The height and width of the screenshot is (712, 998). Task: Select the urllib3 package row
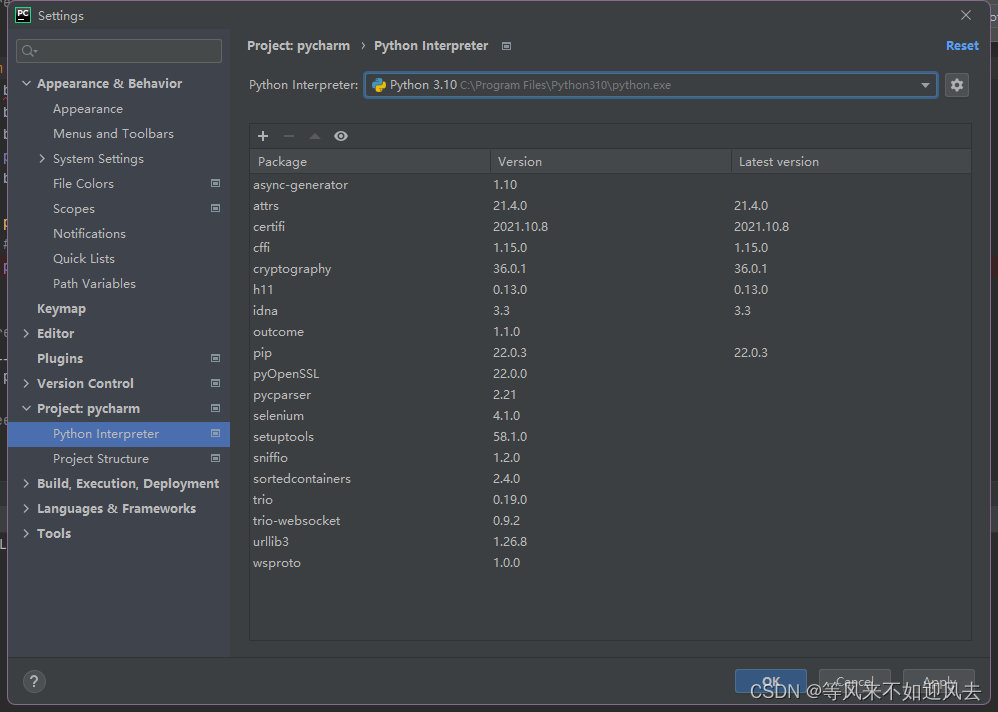[610, 541]
